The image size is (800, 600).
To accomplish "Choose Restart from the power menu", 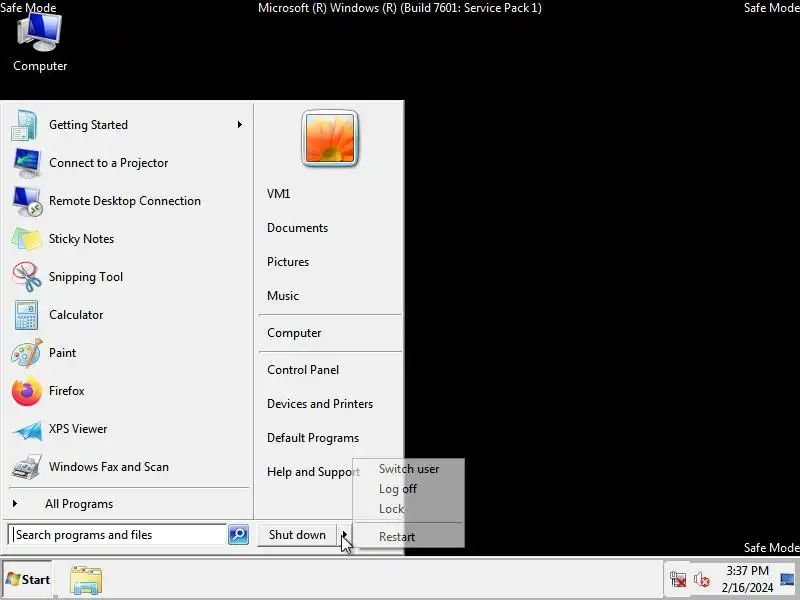I will click(409, 537).
